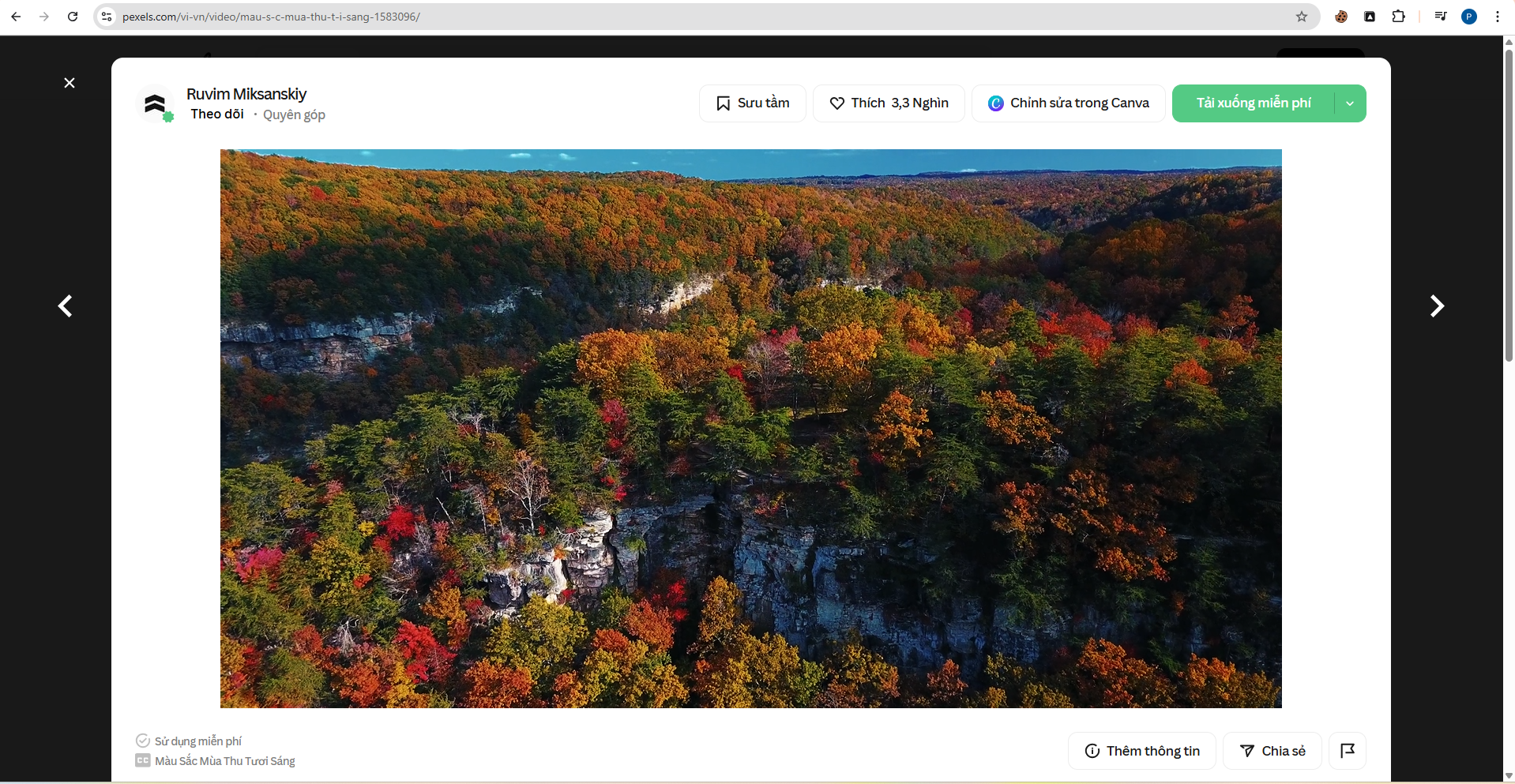Like the video with Thích button
The width and height of the screenshot is (1515, 784).
pyautogui.click(x=888, y=103)
